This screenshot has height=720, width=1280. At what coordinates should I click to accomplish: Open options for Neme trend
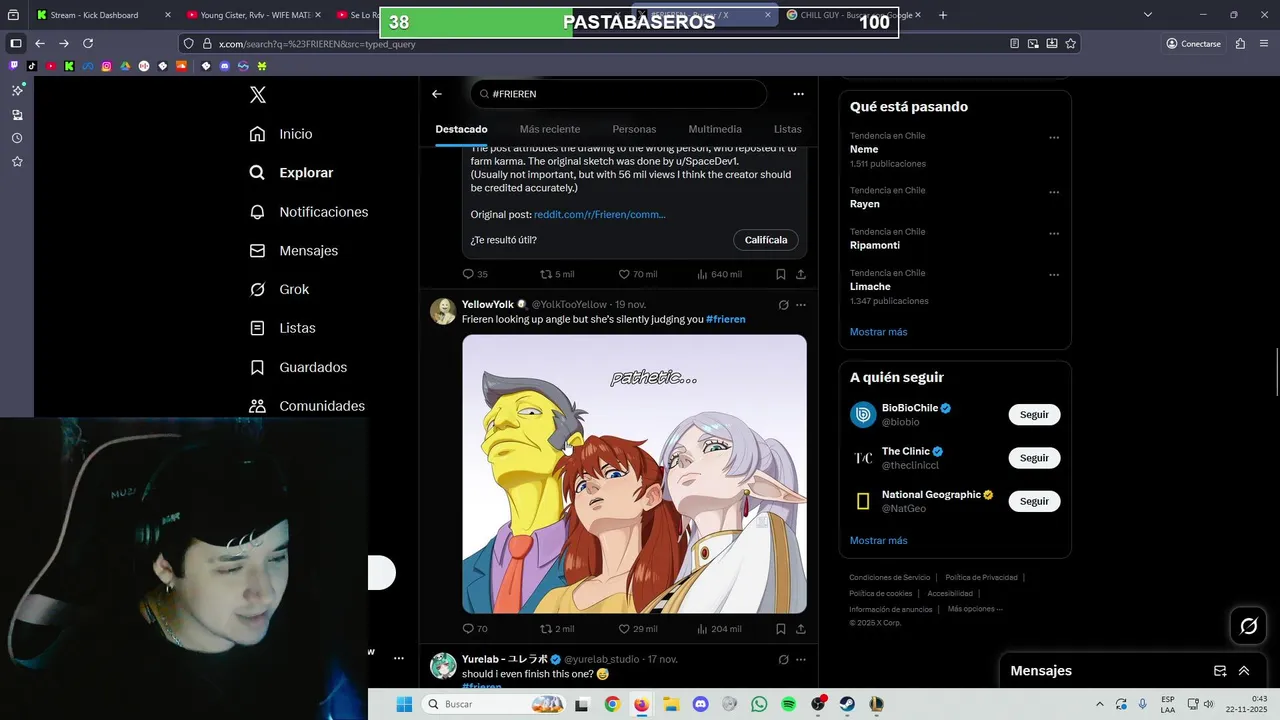pyautogui.click(x=1054, y=138)
